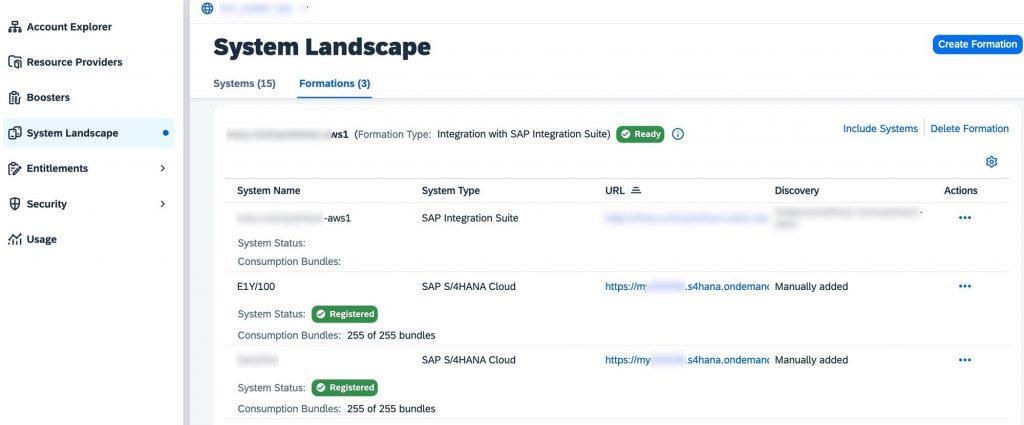The image size is (1024, 425).
Task: Click the Entitlements icon
Action: pyautogui.click(x=14, y=168)
